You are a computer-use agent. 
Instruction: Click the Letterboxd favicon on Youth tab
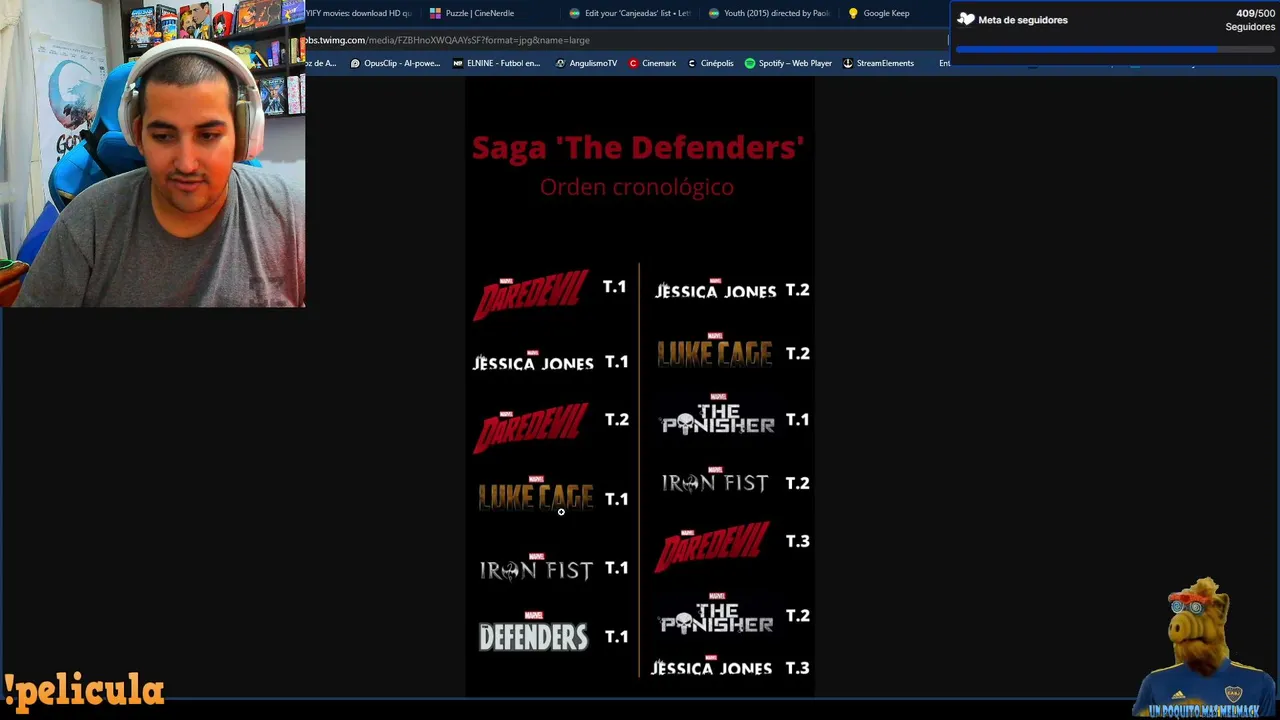click(713, 13)
